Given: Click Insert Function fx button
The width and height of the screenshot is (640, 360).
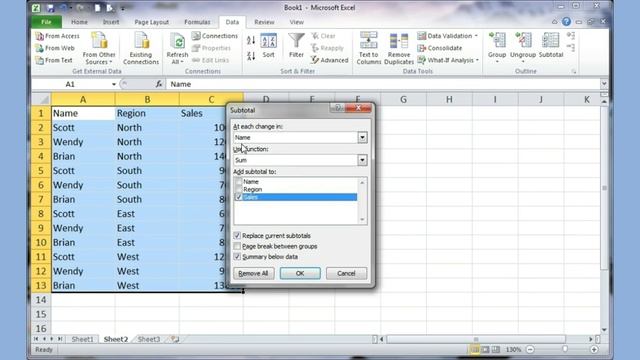Looking at the screenshot, I should pos(159,84).
